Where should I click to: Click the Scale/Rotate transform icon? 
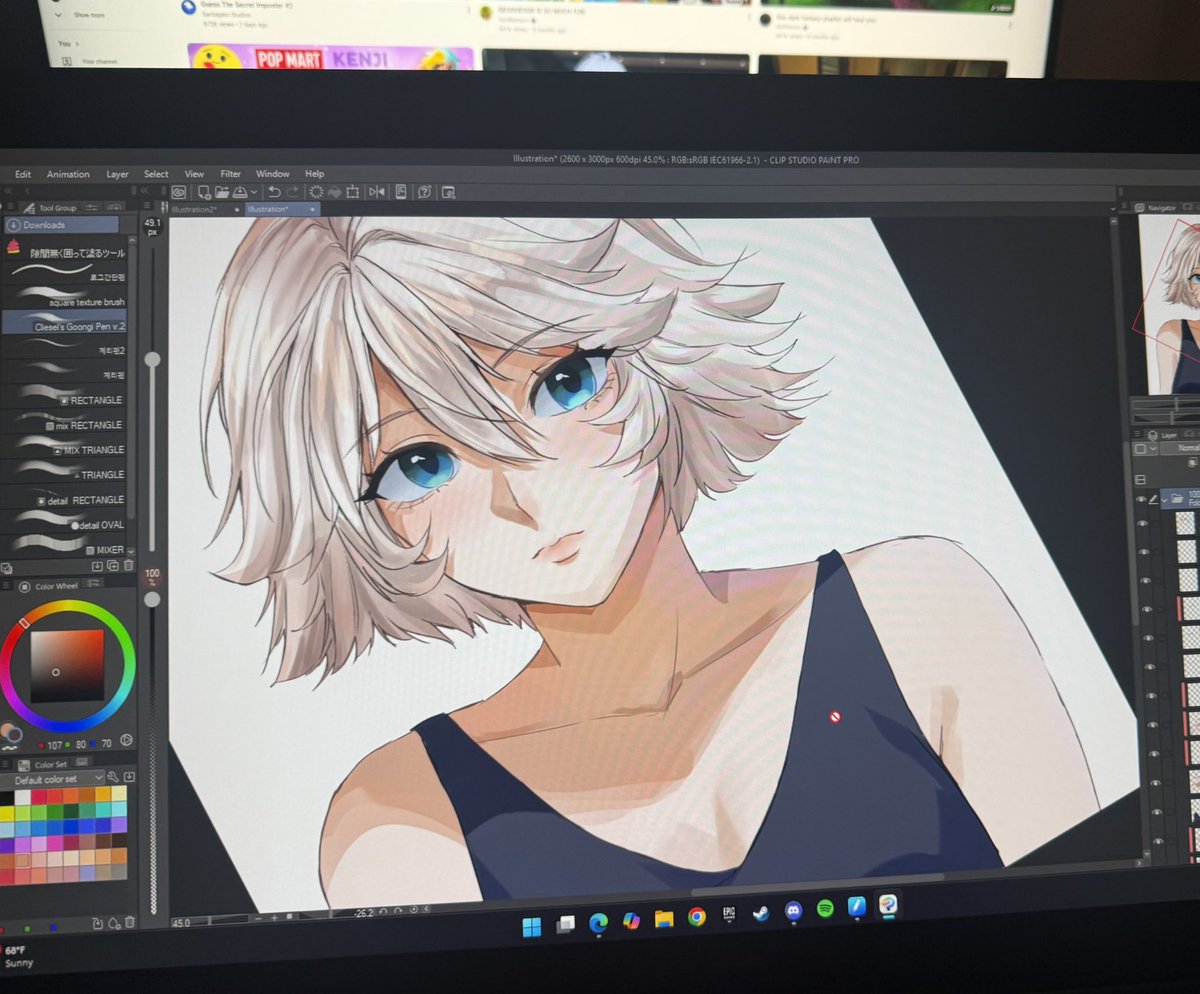pyautogui.click(x=352, y=192)
